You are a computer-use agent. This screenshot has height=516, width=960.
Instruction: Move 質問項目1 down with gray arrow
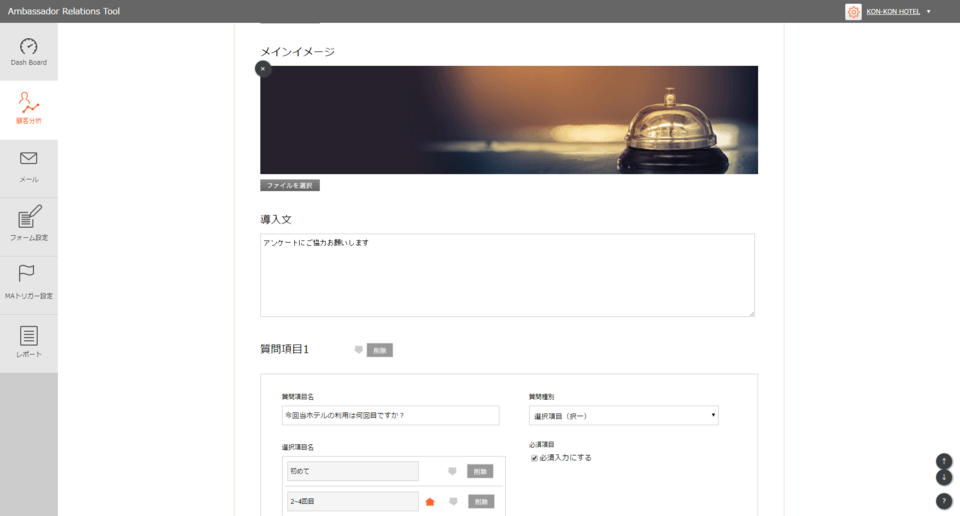pyautogui.click(x=358, y=350)
